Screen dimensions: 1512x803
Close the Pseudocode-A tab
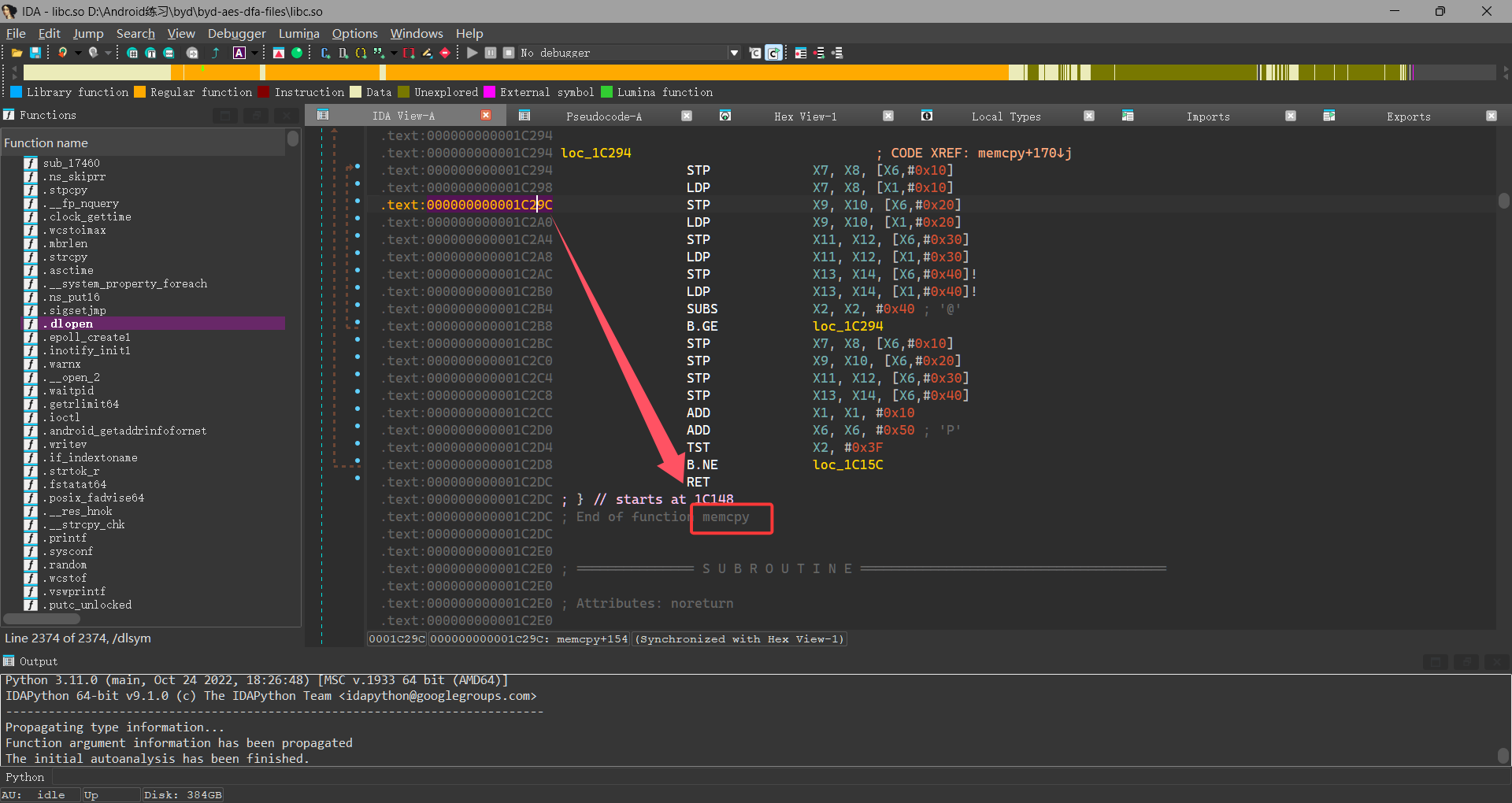coord(687,116)
